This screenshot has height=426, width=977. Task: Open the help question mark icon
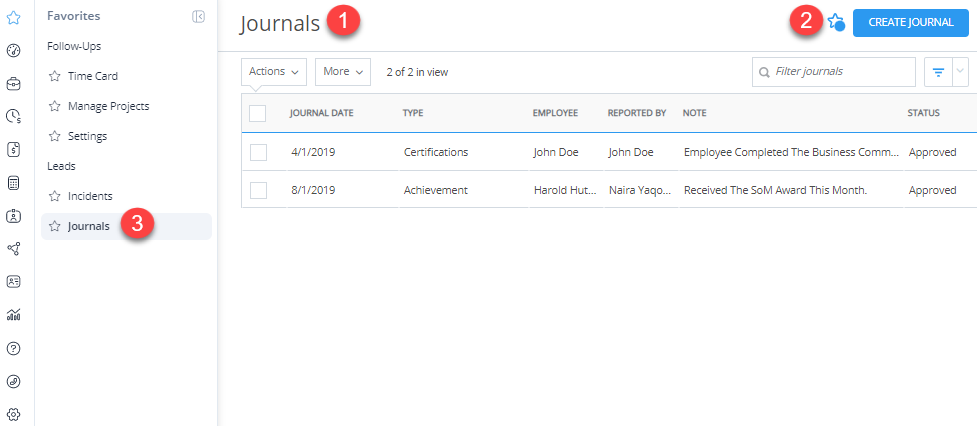click(14, 348)
